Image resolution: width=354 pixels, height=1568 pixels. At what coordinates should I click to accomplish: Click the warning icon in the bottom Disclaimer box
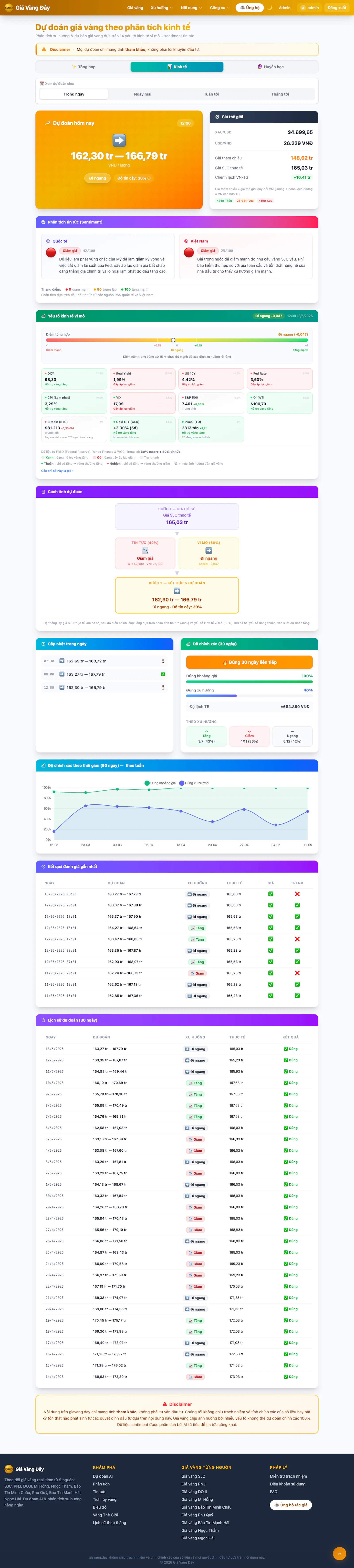(x=165, y=1404)
